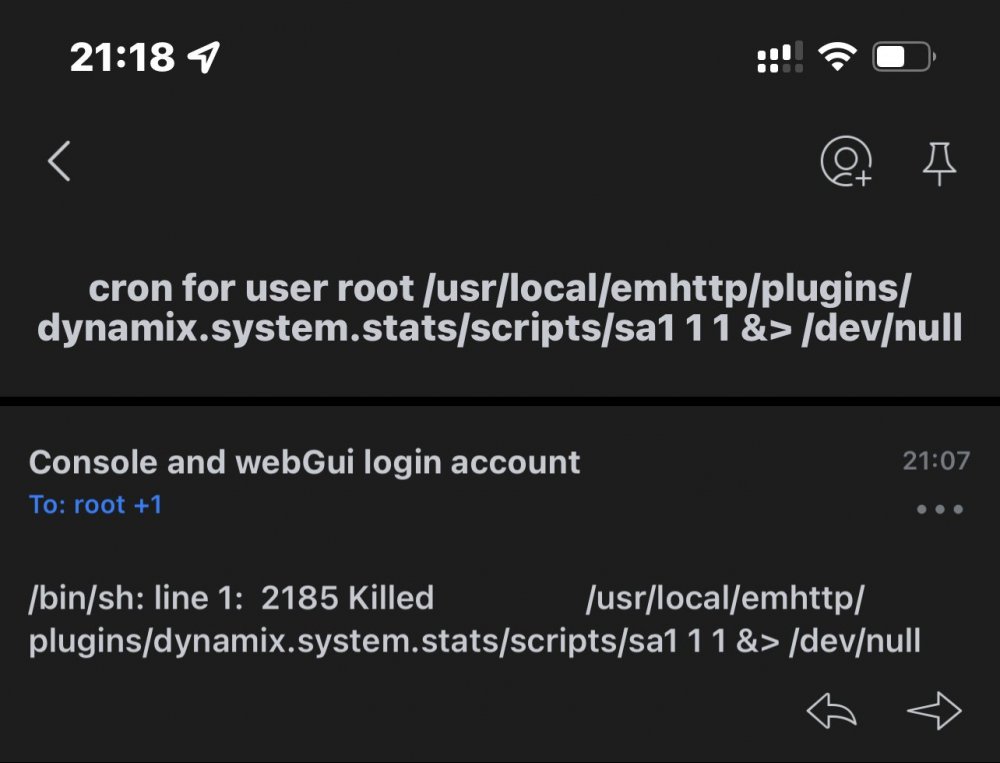
Task: Pin this email with the pushpin icon
Action: click(x=939, y=163)
